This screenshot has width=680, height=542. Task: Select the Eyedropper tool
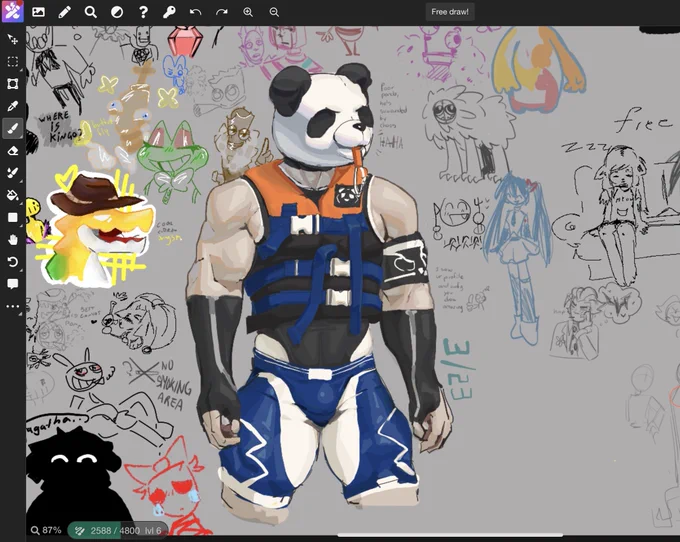tap(13, 106)
